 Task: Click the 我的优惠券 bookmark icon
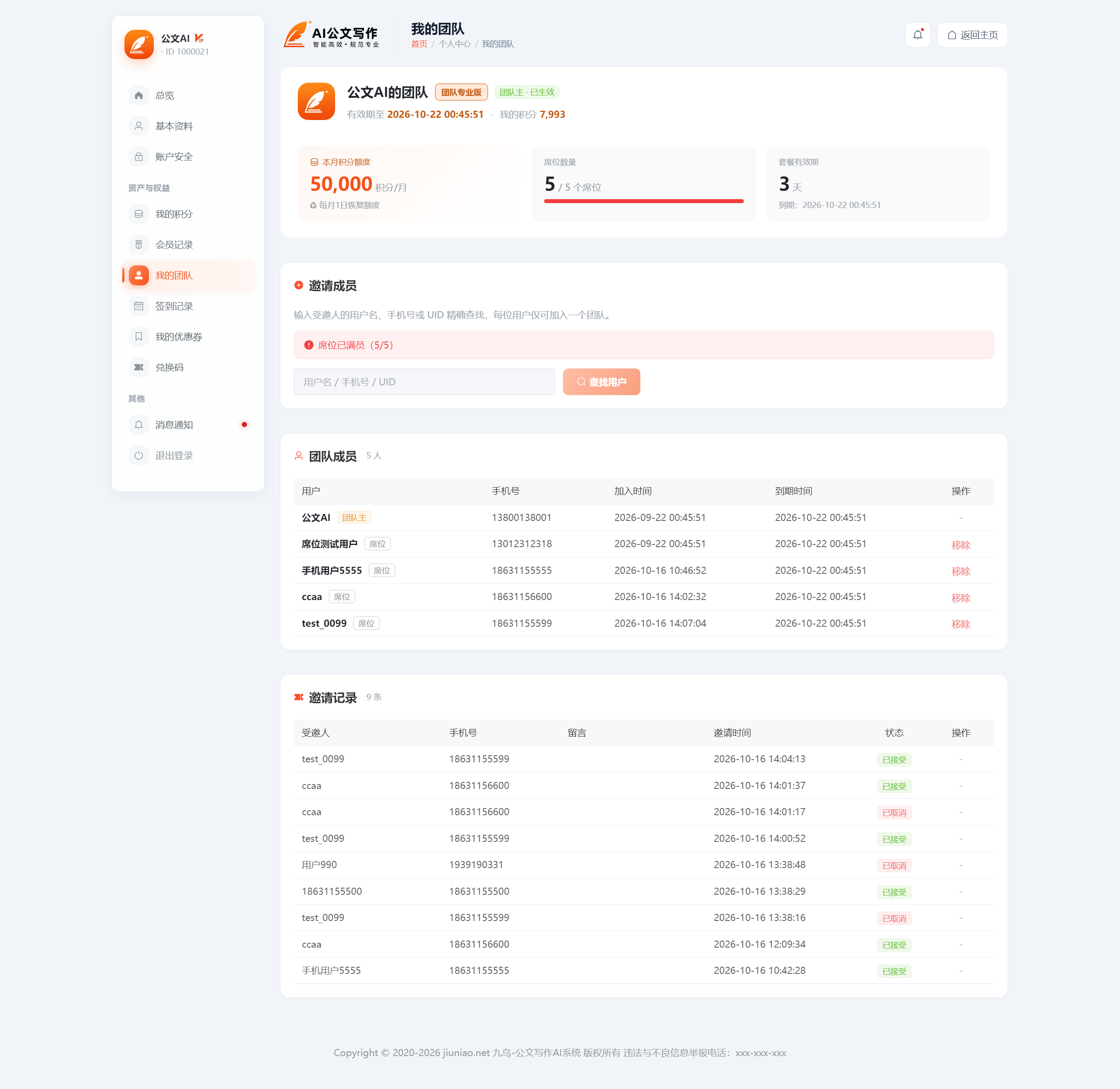coord(138,337)
